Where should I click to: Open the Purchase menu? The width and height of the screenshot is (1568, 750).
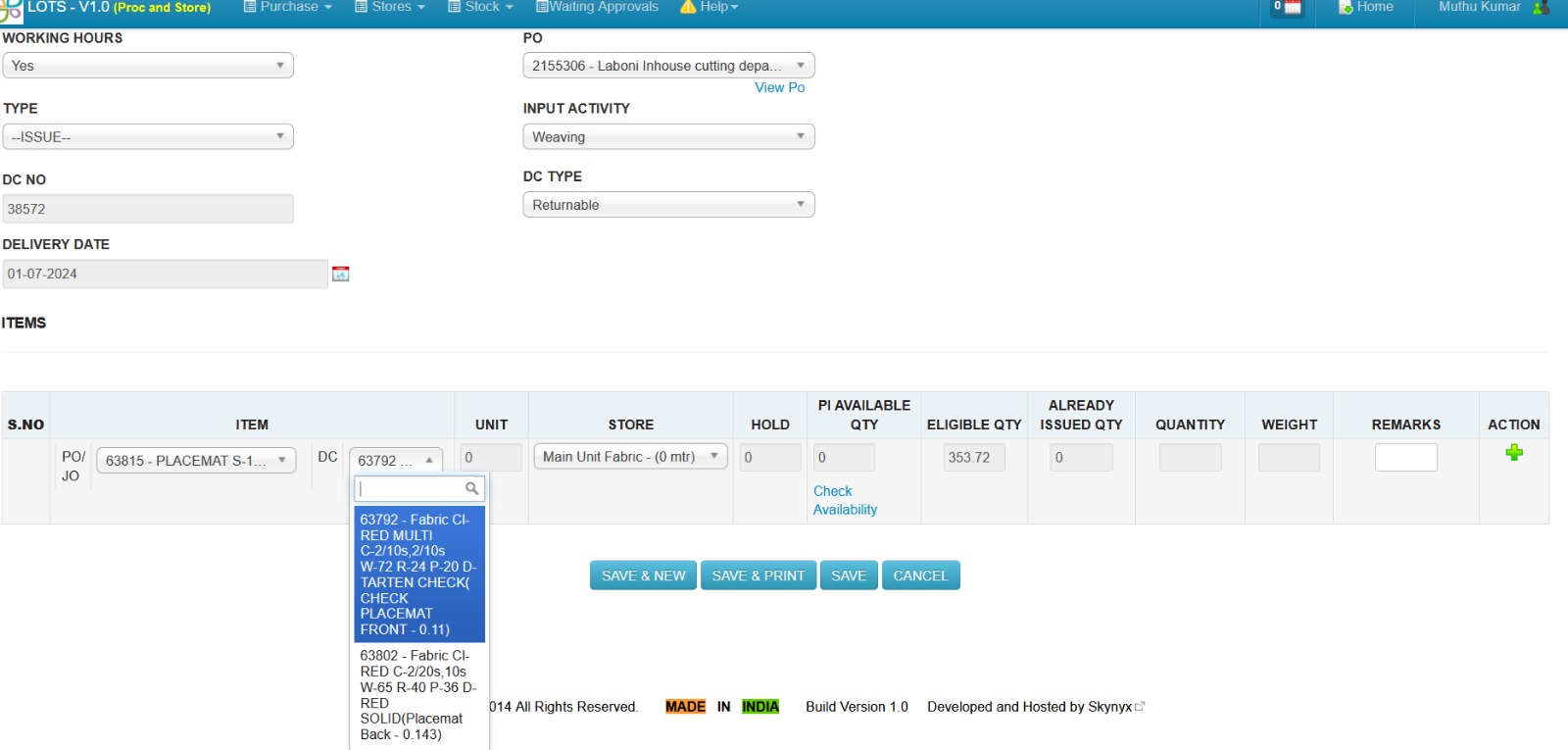(287, 7)
